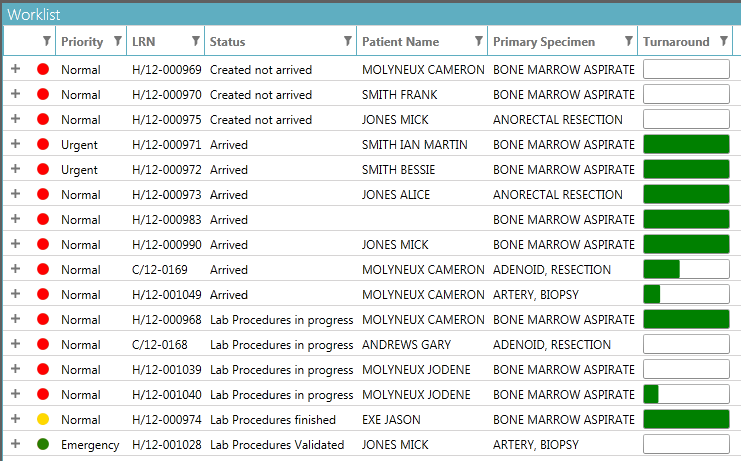Select the SMITH BESSIE patient row
The image size is (741, 461).
(x=398, y=170)
